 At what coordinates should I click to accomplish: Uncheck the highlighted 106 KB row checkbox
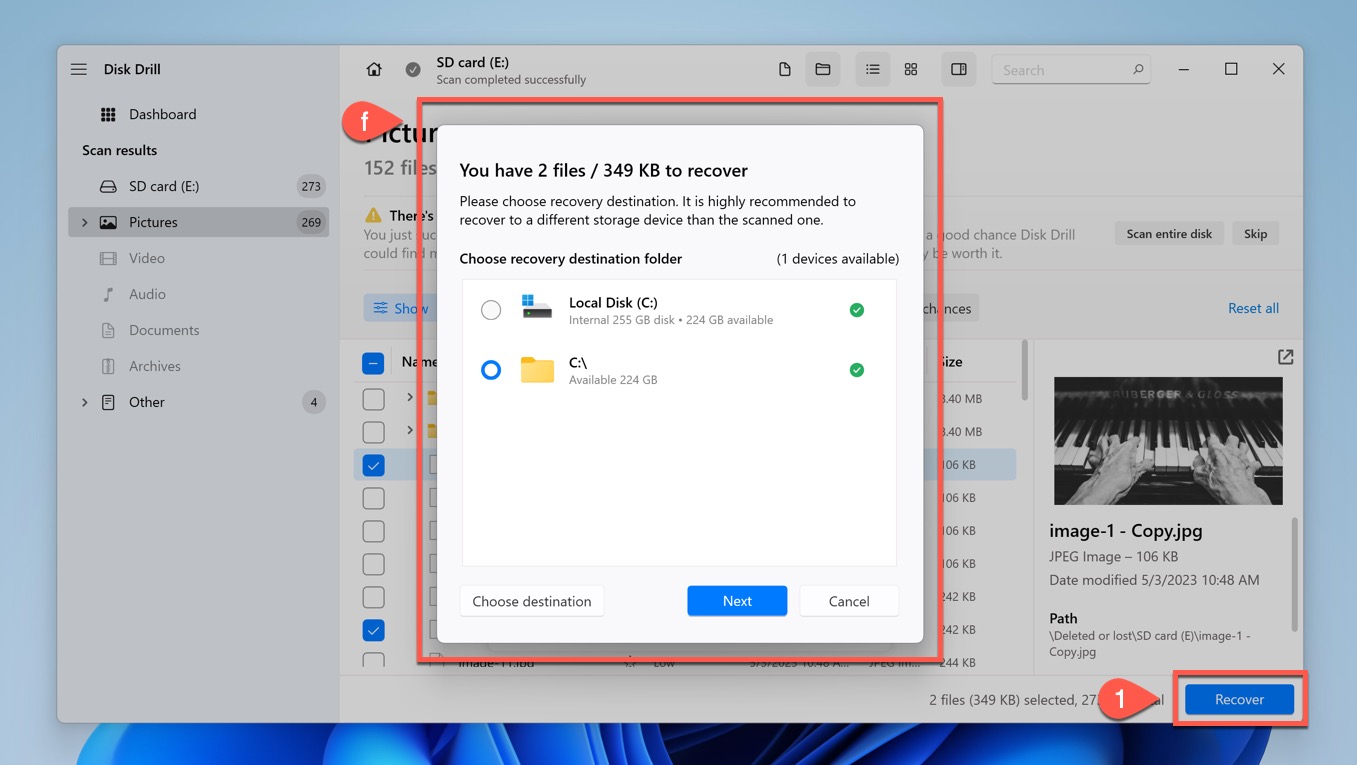pyautogui.click(x=373, y=465)
